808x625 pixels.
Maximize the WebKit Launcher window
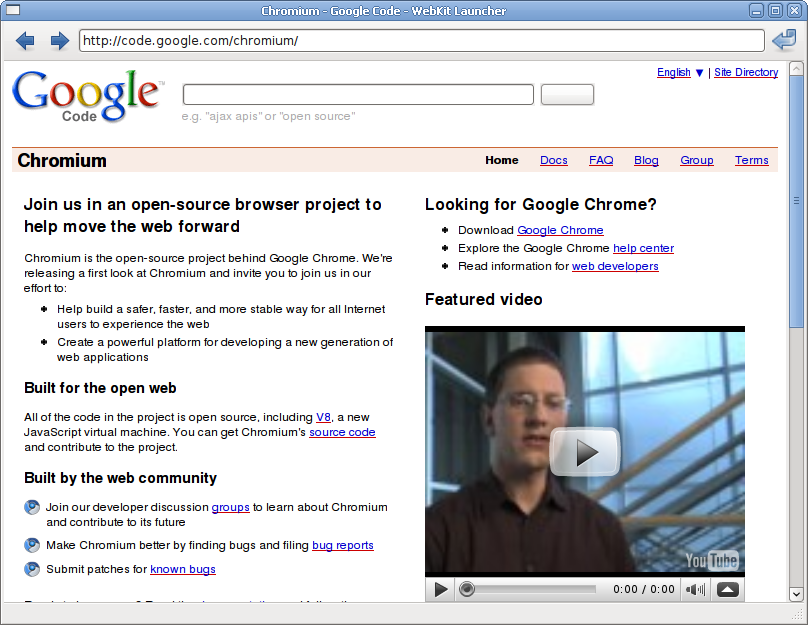pyautogui.click(x=775, y=10)
